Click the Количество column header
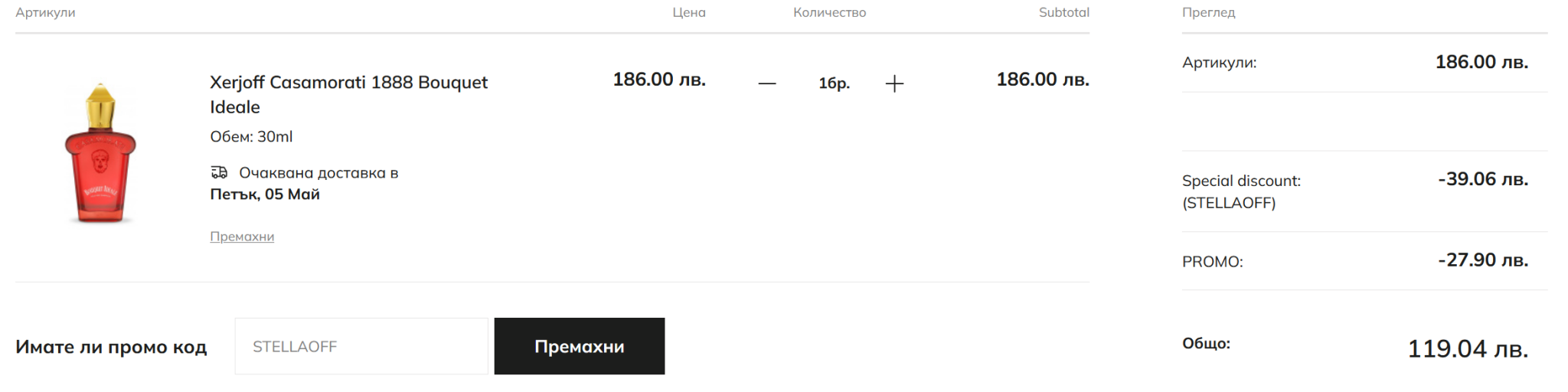Screen dimensions: 1568x392 click(x=829, y=12)
